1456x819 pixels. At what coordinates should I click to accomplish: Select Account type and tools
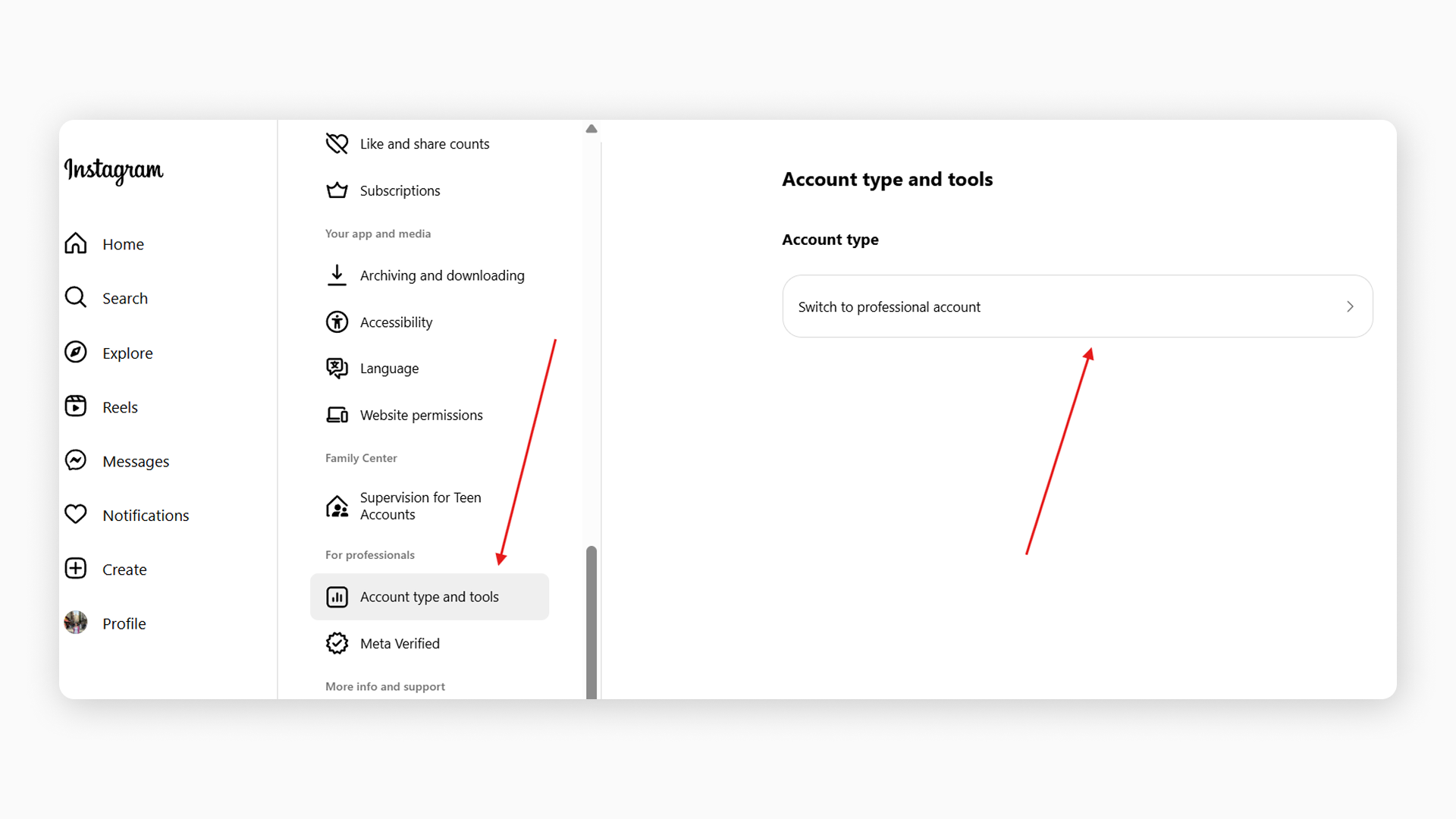pyautogui.click(x=429, y=597)
